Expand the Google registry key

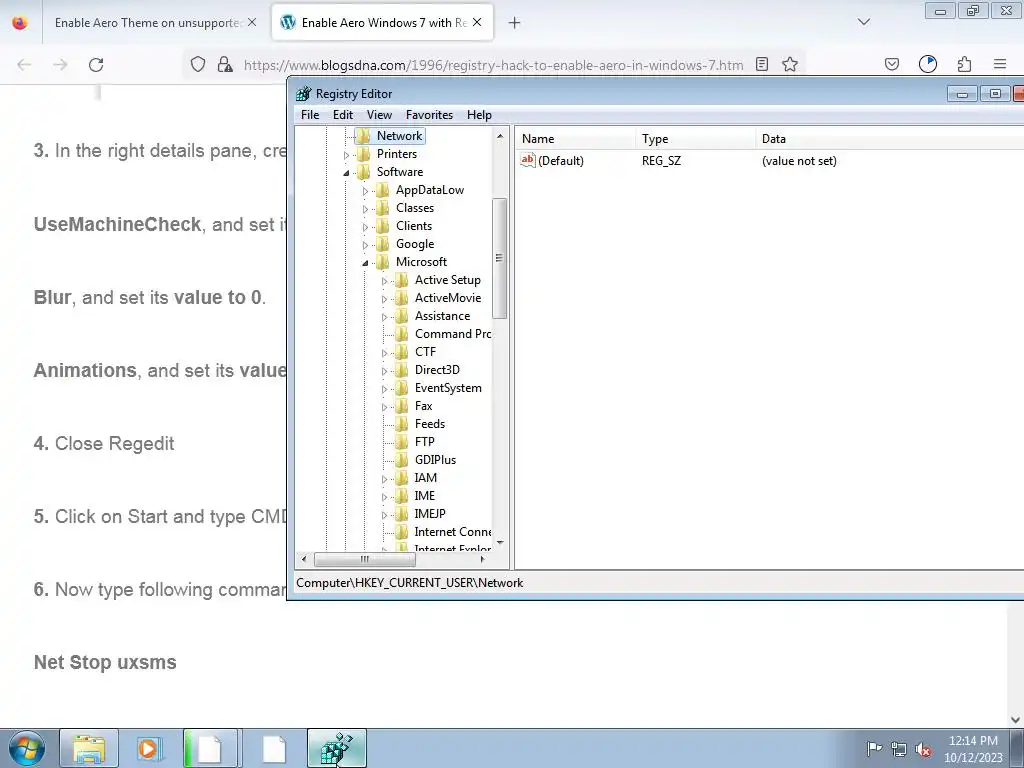[366, 245]
